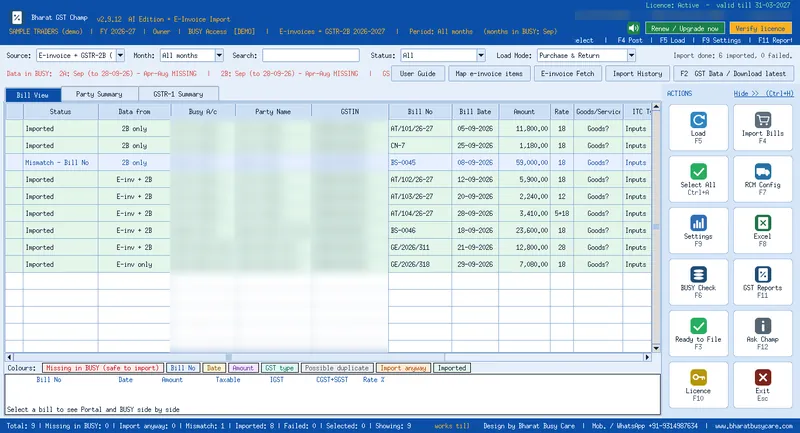Open Import Bills F4 cart icon
Screen dimensions: 800x433
[x=762, y=120]
